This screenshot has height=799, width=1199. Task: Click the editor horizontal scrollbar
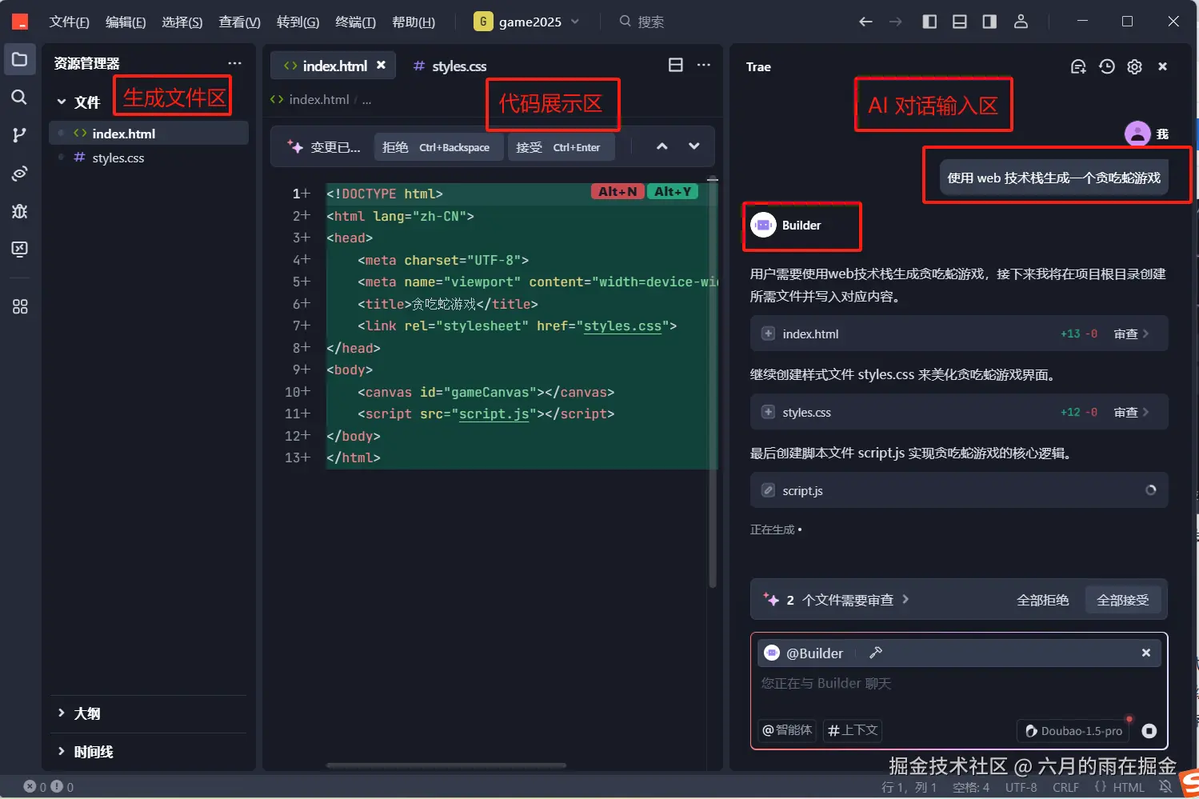coord(446,765)
